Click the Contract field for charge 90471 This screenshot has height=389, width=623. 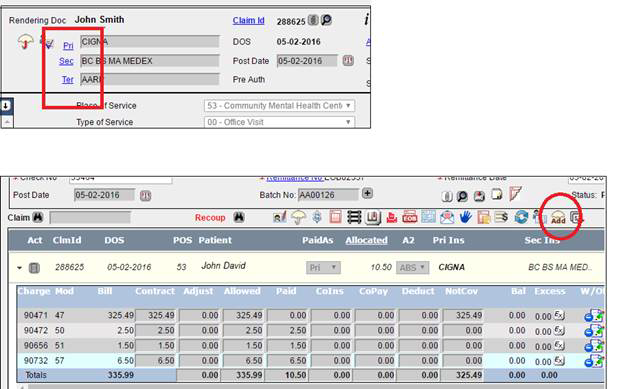[x=155, y=315]
